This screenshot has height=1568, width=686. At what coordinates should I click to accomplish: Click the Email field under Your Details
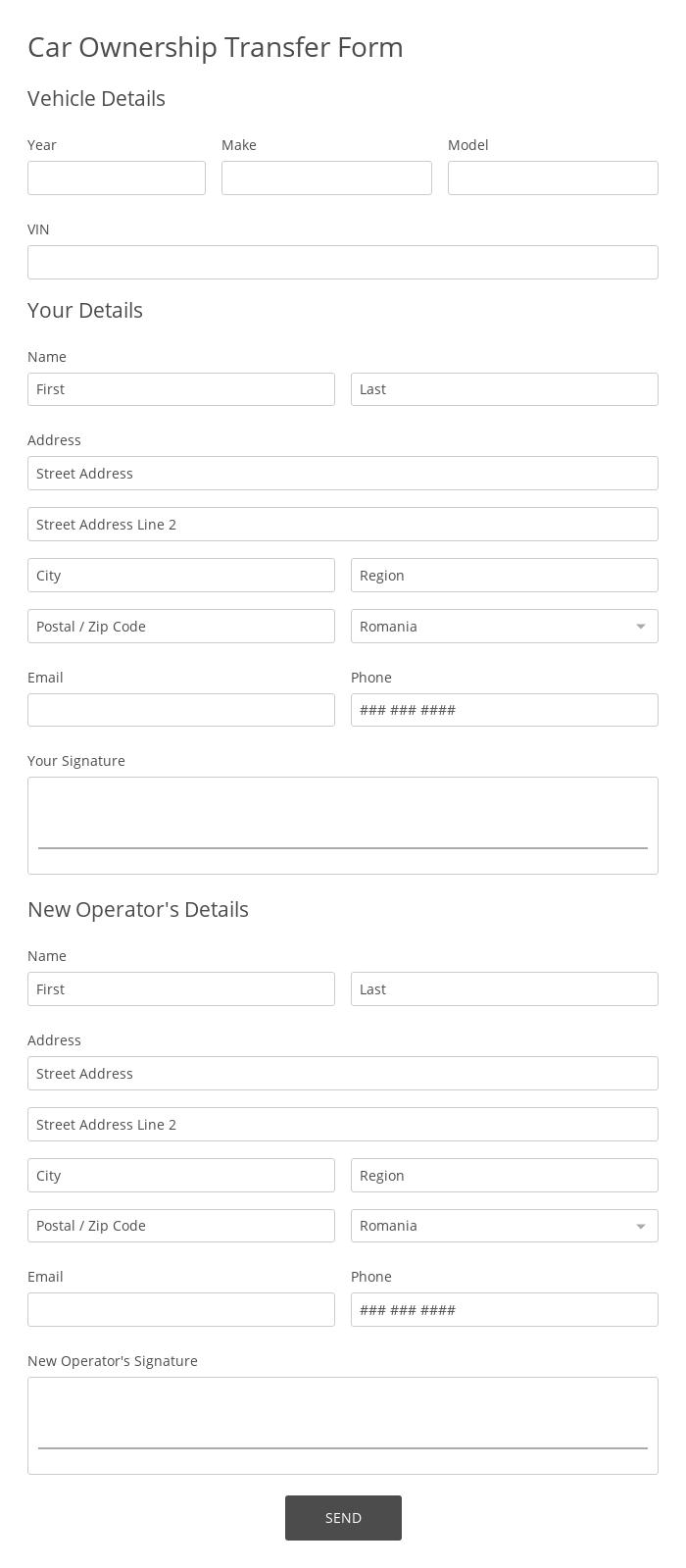181,709
